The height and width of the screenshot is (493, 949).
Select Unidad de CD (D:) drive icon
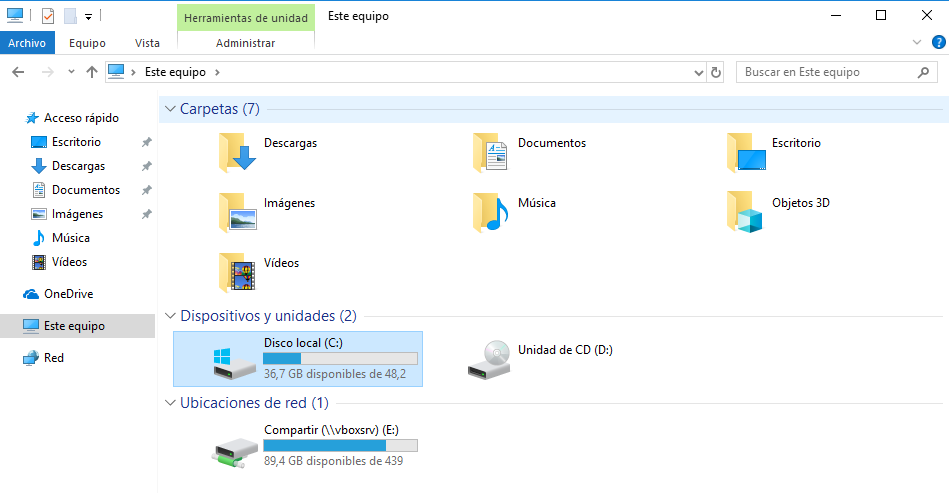tap(489, 359)
